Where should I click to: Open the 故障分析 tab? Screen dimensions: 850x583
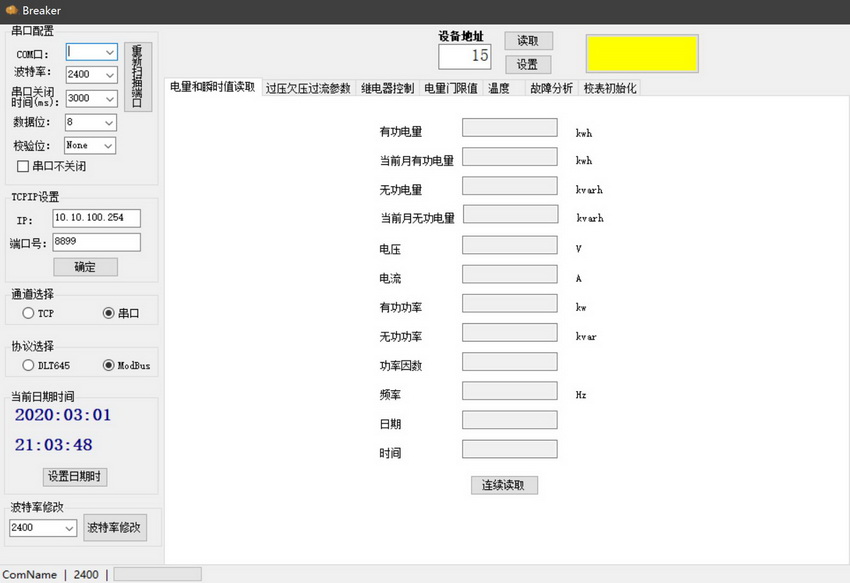[x=551, y=88]
